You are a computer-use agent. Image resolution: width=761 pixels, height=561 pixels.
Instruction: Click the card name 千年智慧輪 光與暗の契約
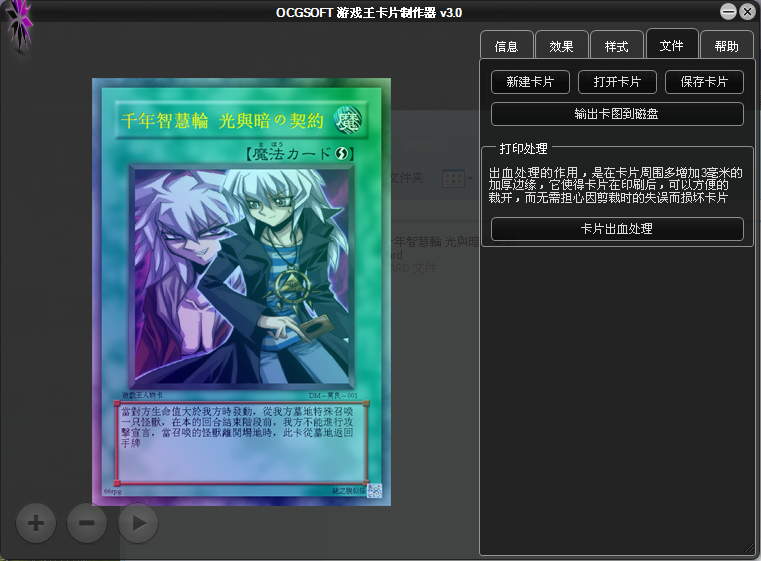[222, 121]
